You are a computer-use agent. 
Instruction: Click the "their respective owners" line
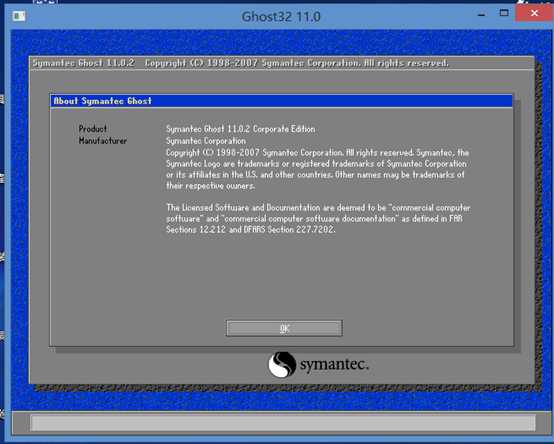210,186
